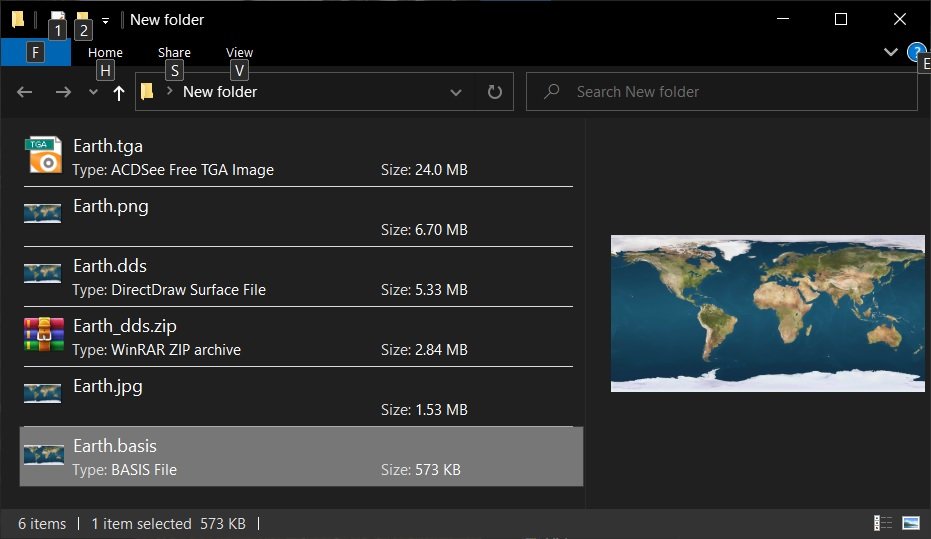Navigate forward with the right arrow
The height and width of the screenshot is (539, 931).
pyautogui.click(x=63, y=92)
